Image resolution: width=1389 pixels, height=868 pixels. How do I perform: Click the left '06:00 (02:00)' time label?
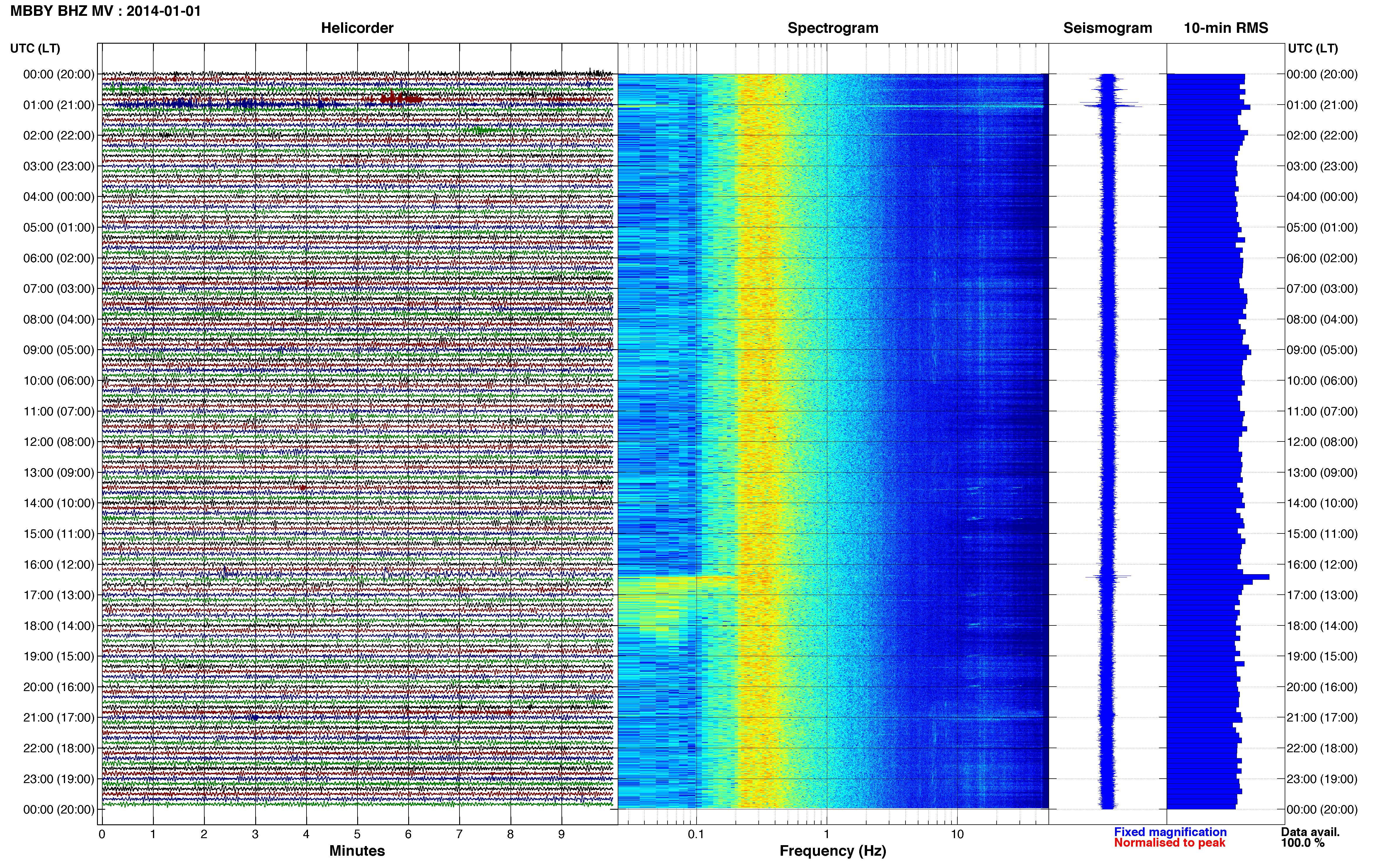(x=59, y=258)
